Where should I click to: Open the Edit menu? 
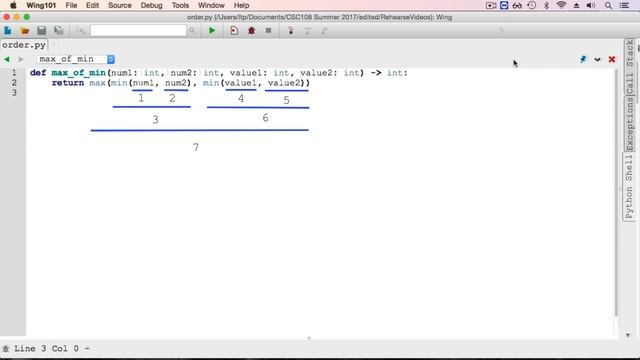[92, 5]
